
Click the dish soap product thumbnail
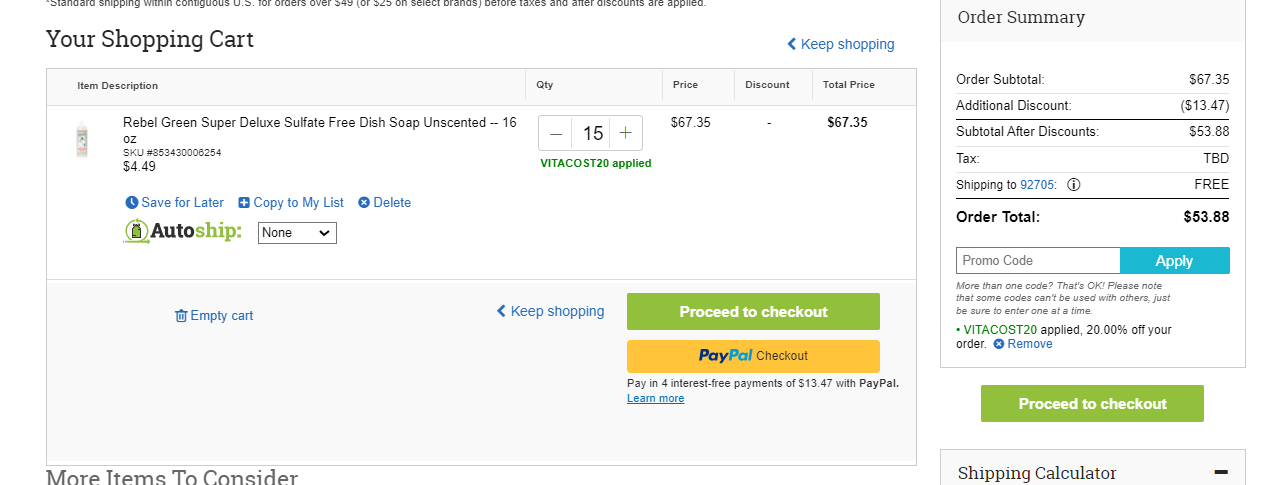click(x=82, y=139)
